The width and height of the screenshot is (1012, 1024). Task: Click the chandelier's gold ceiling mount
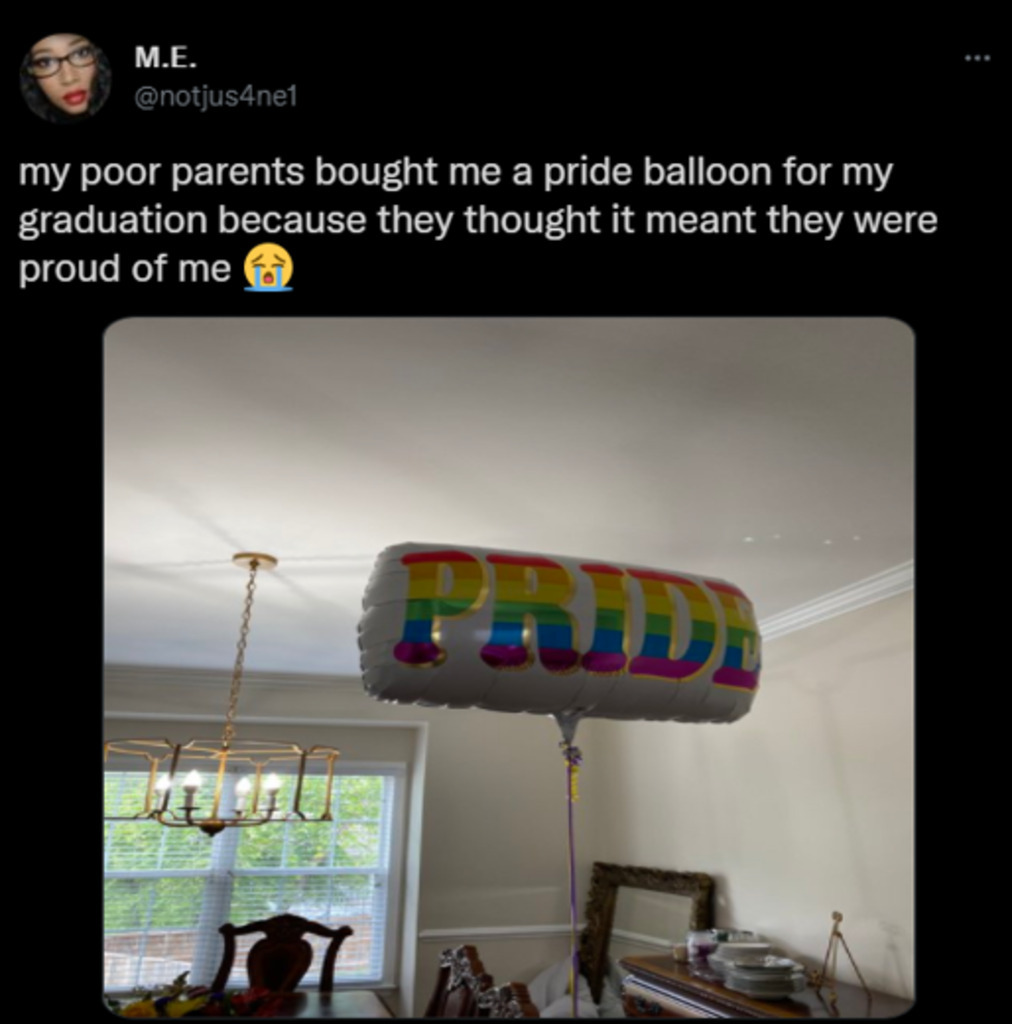[x=255, y=560]
